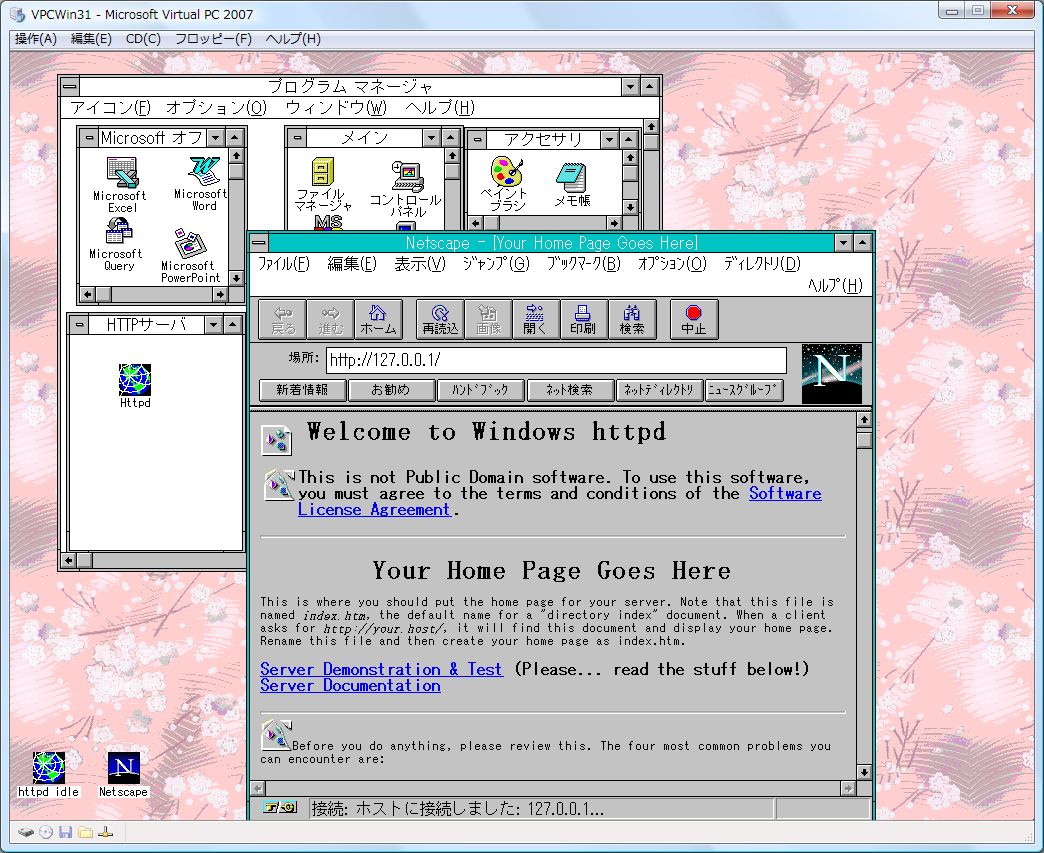
Task: Select the Microsoft Query icon
Action: point(119,232)
